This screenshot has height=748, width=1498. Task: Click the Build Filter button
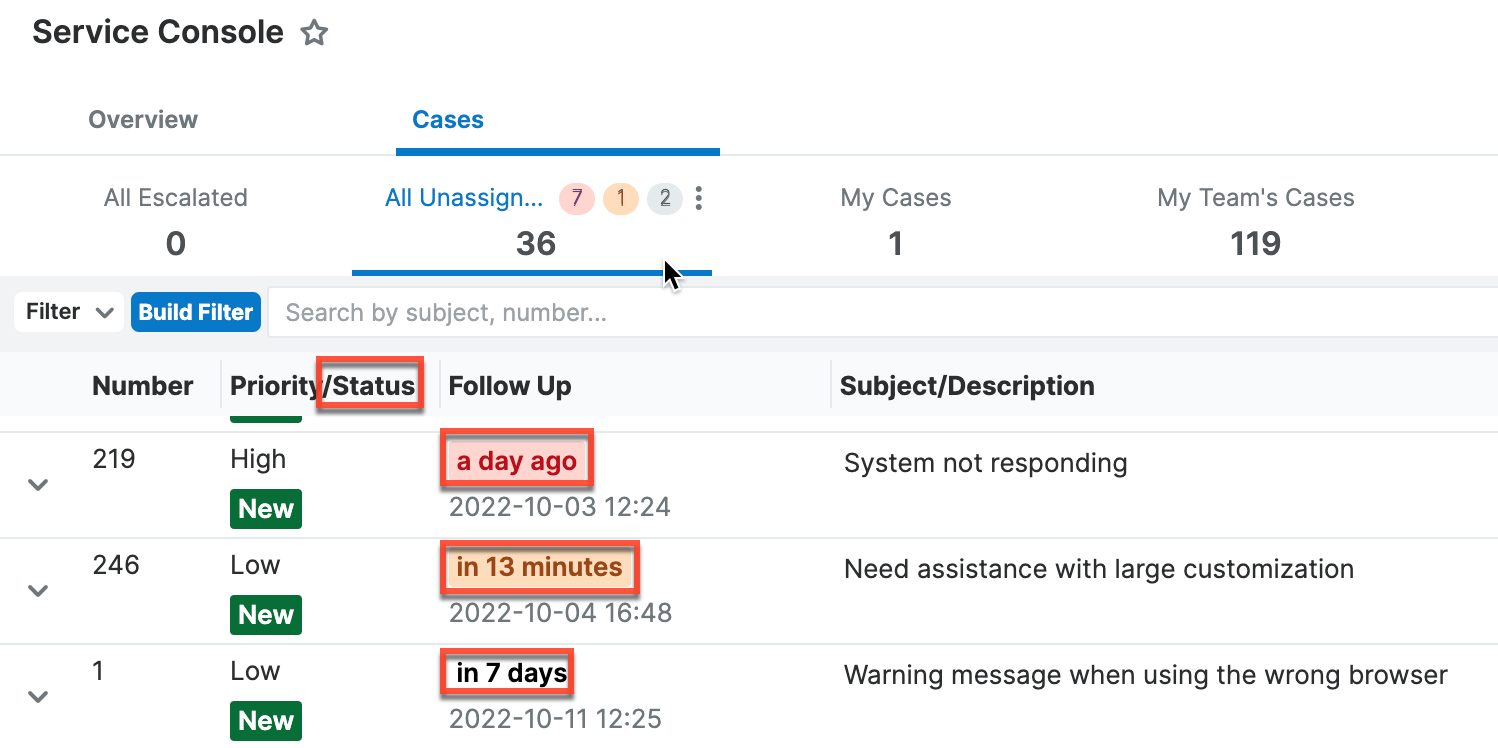tap(196, 312)
